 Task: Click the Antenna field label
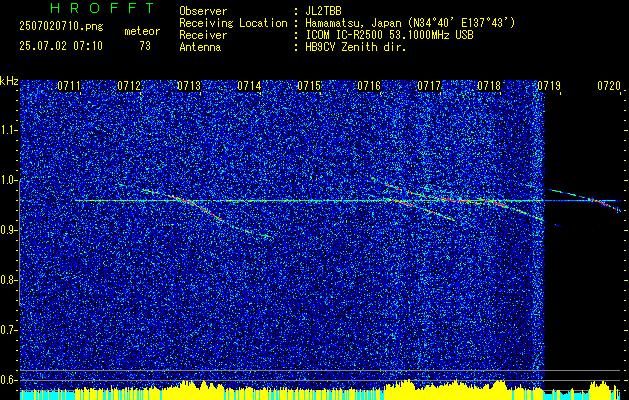tap(200, 47)
